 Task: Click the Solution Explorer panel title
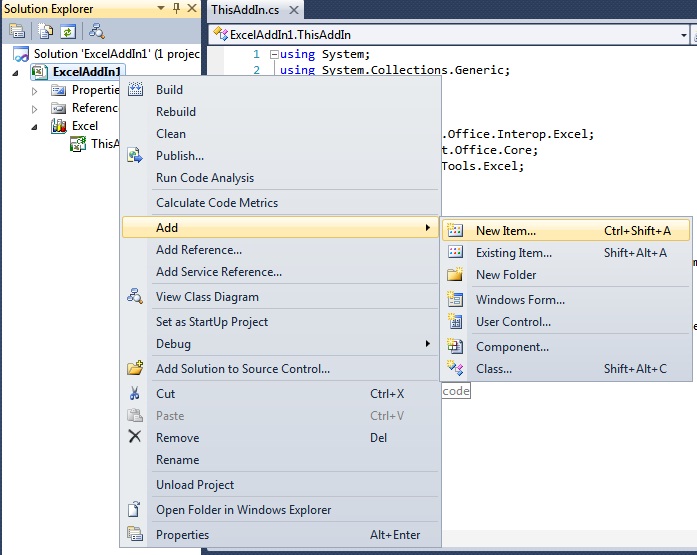click(49, 9)
